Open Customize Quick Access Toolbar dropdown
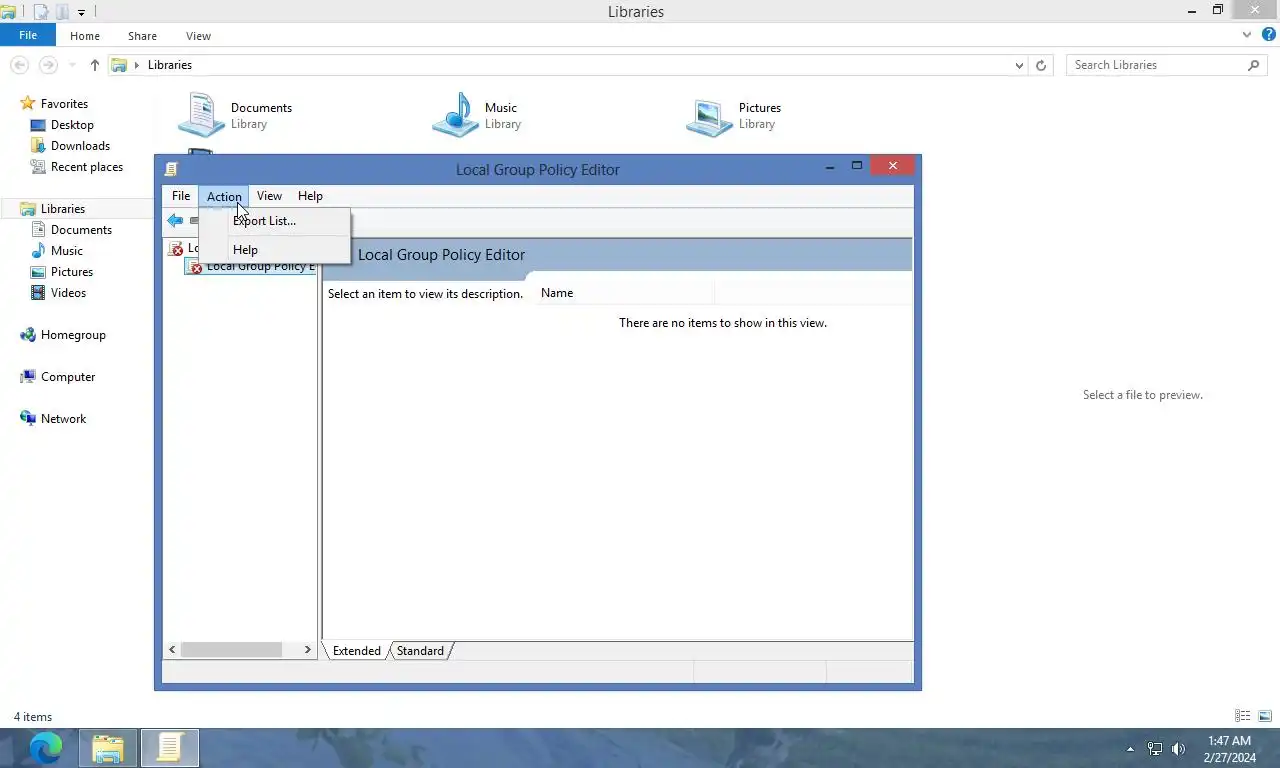The height and width of the screenshot is (768, 1280). (81, 13)
